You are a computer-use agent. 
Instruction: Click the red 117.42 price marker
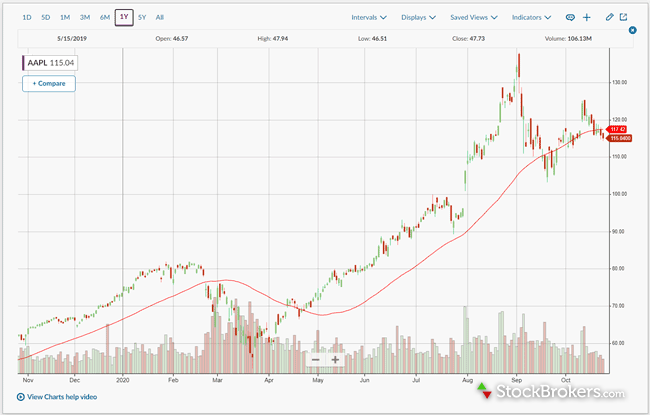[617, 130]
